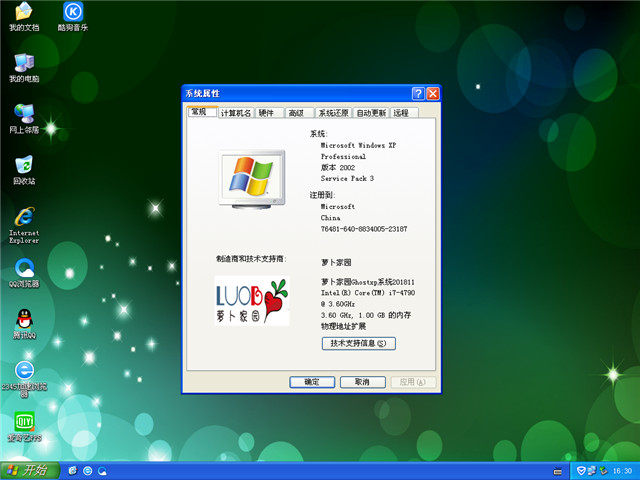This screenshot has width=640, height=480.
Task: Click the text '版本 2002'
Action: click(338, 167)
